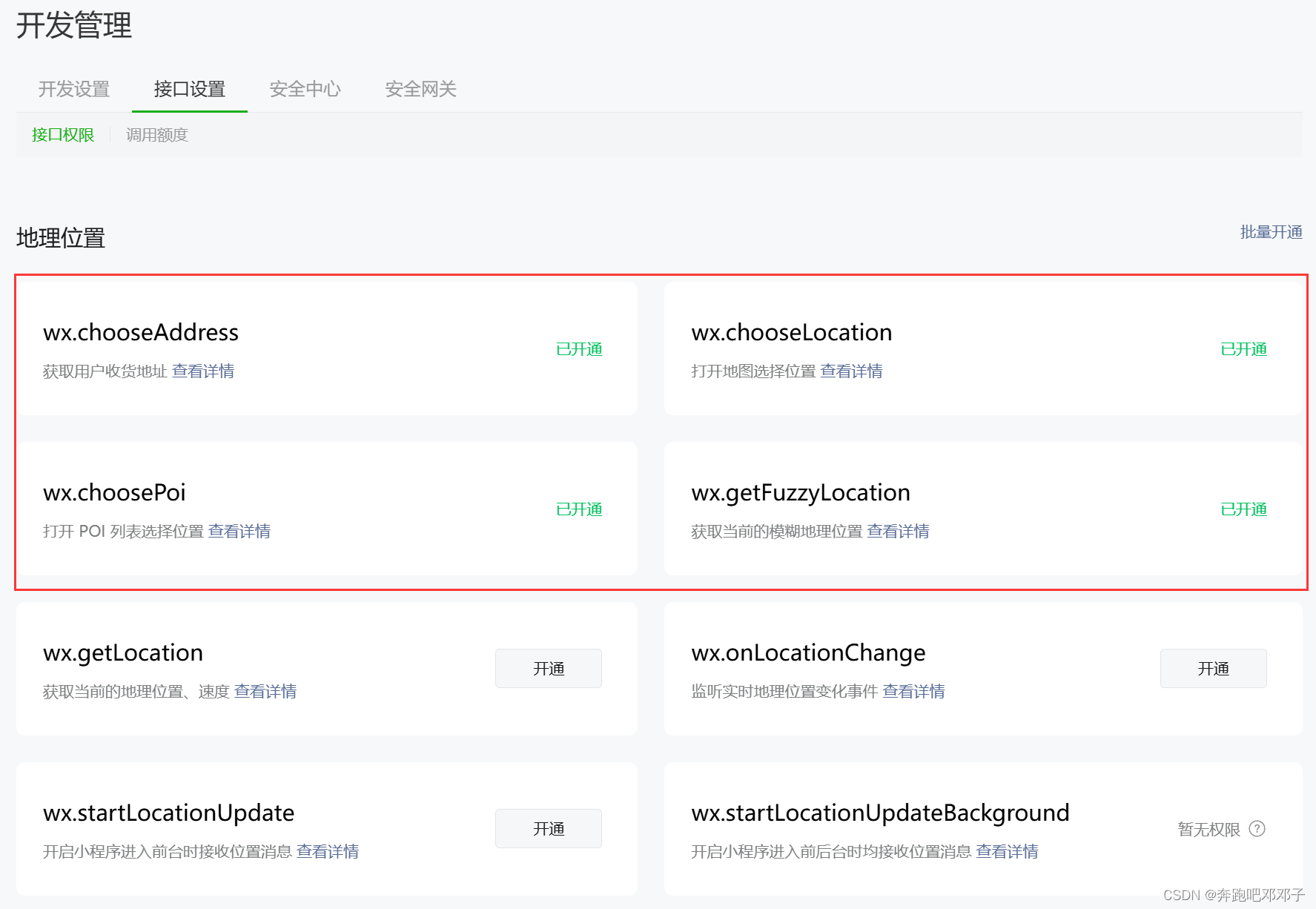Click 已开通 status of wx.chooseLocation
The image size is (1316, 909).
point(1243,348)
